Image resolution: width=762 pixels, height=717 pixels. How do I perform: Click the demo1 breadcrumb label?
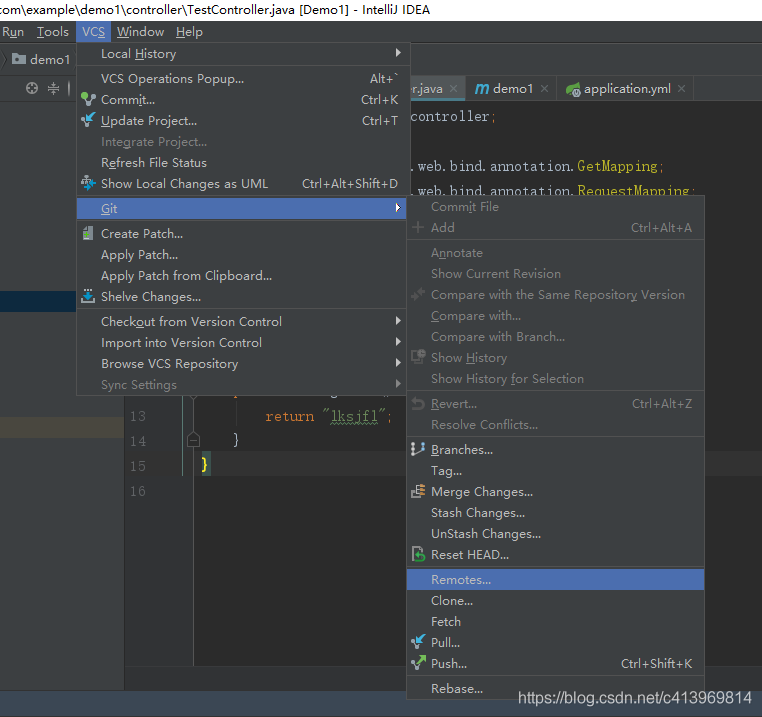click(x=50, y=59)
